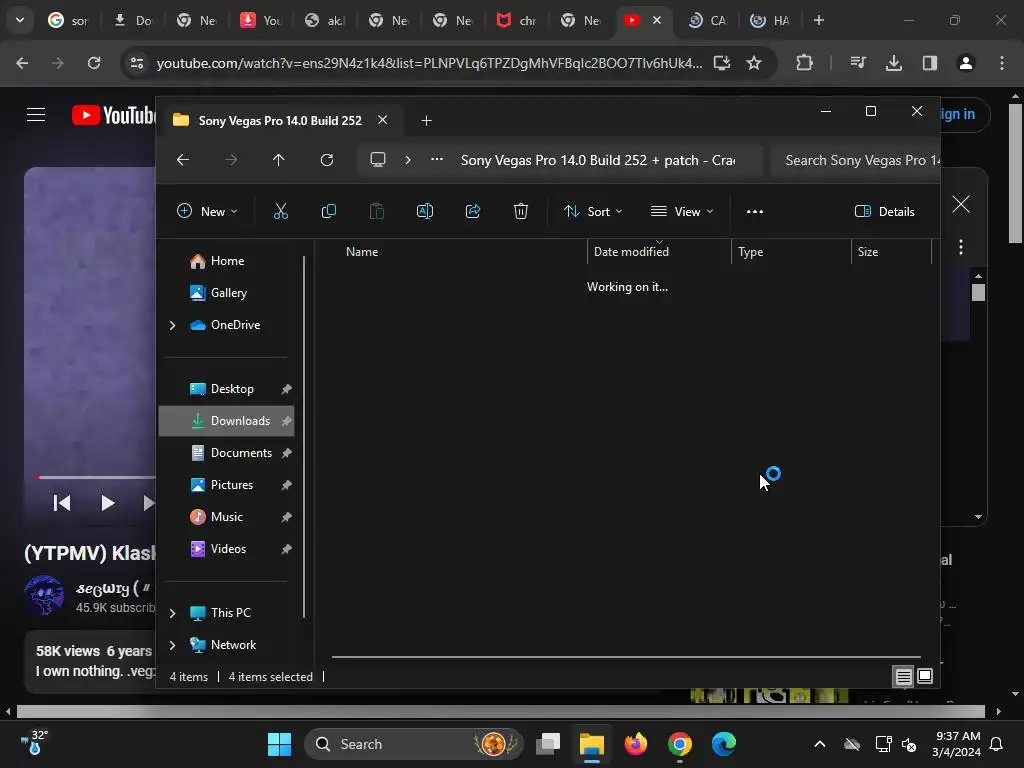1024x768 pixels.
Task: Open Chrome extensions puzzle icon
Action: (805, 63)
